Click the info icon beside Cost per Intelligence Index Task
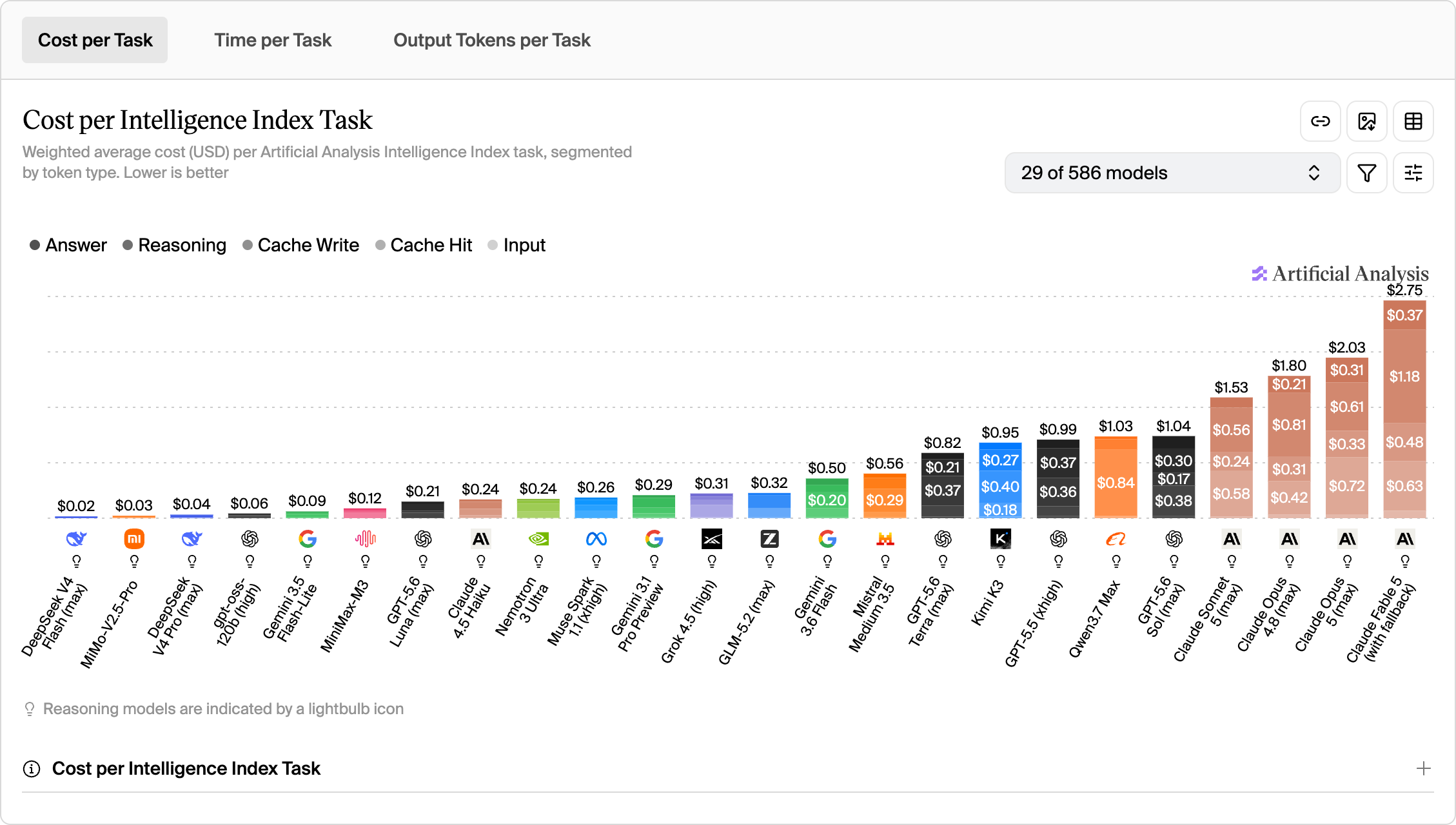 32,768
